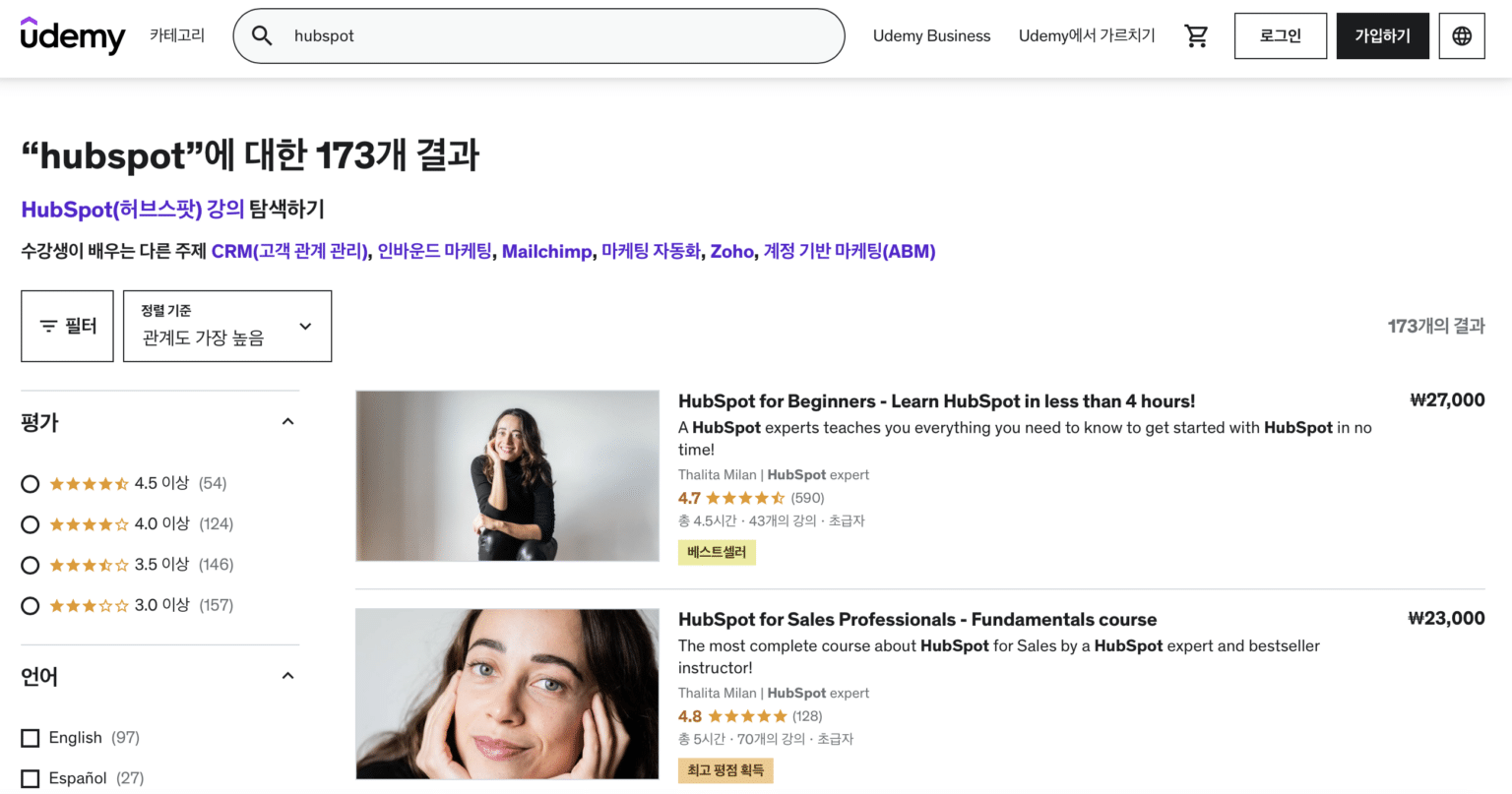1512x794 pixels.
Task: Open the 마케팅 자동화 topic link
Action: tap(652, 251)
